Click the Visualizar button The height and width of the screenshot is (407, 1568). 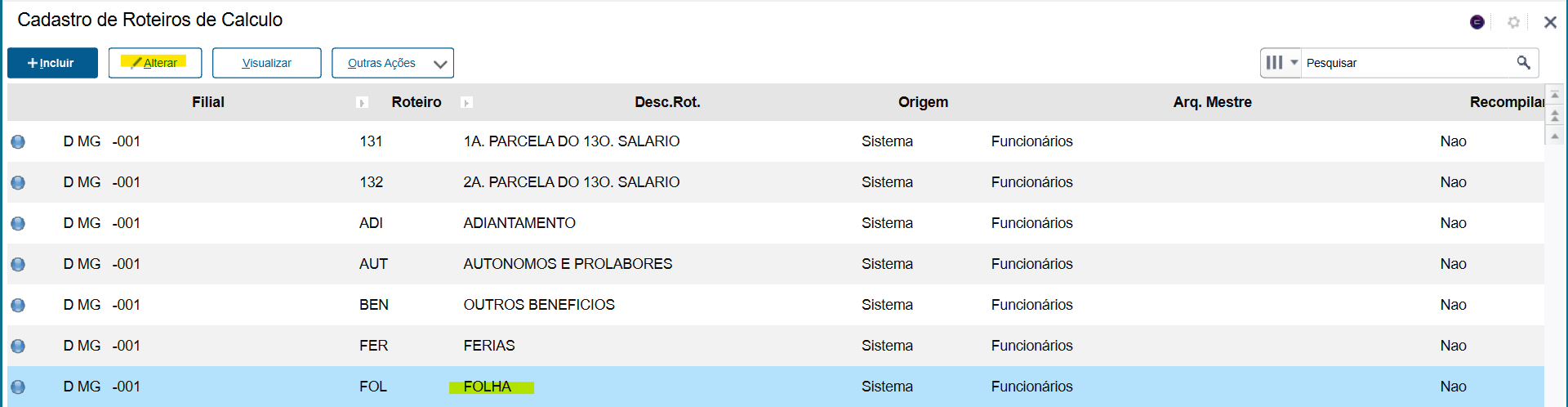(x=267, y=63)
